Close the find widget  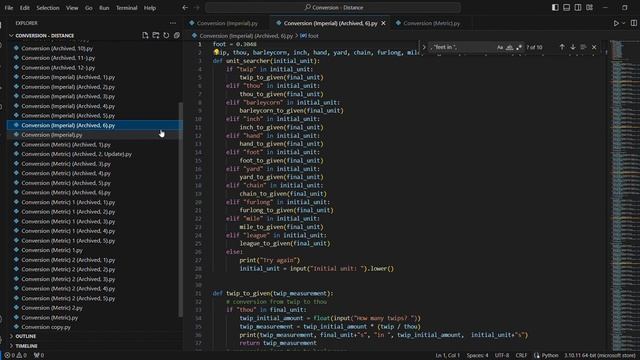594,47
